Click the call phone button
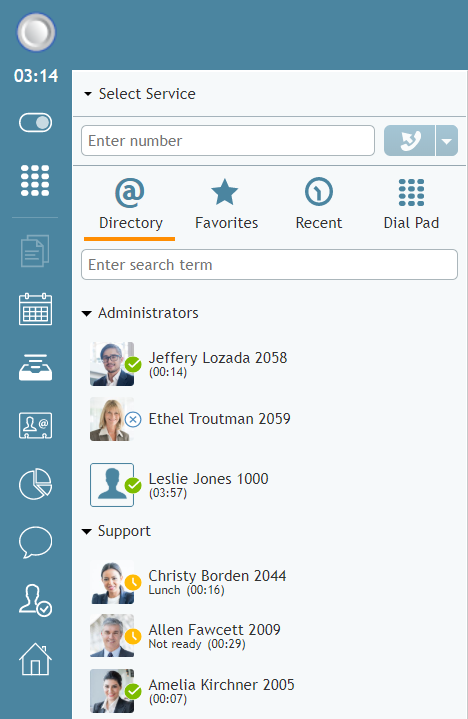The width and height of the screenshot is (468, 719). point(409,141)
